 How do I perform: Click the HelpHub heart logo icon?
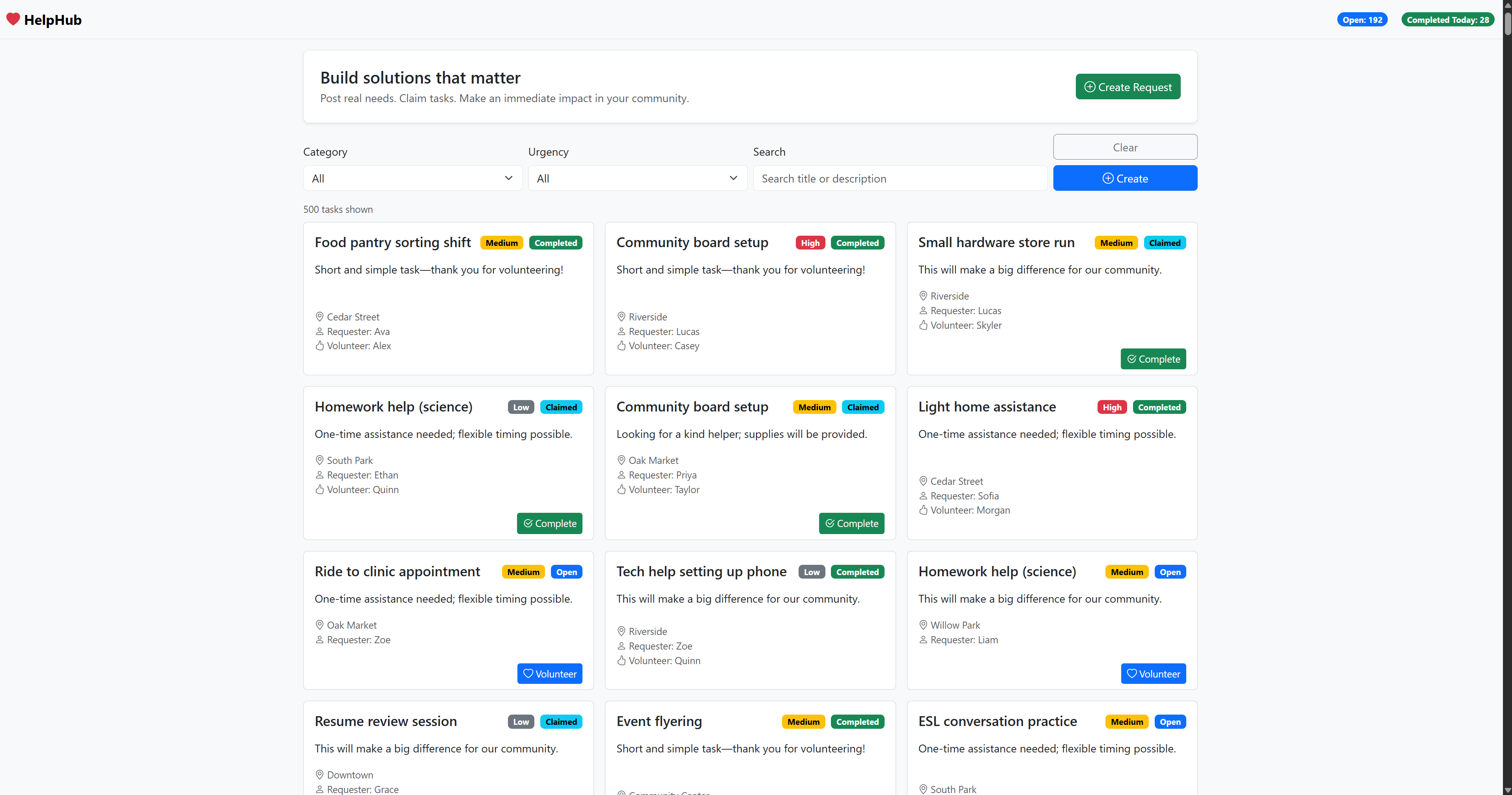(x=13, y=19)
